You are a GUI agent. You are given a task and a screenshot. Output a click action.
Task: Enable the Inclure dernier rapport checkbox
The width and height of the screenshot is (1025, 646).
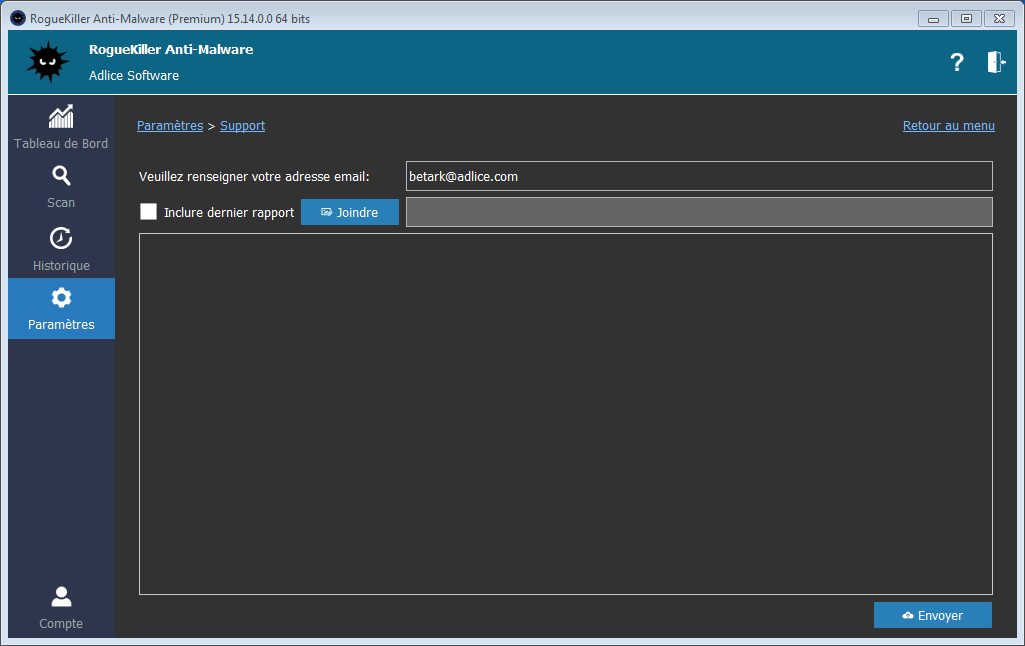pos(149,212)
